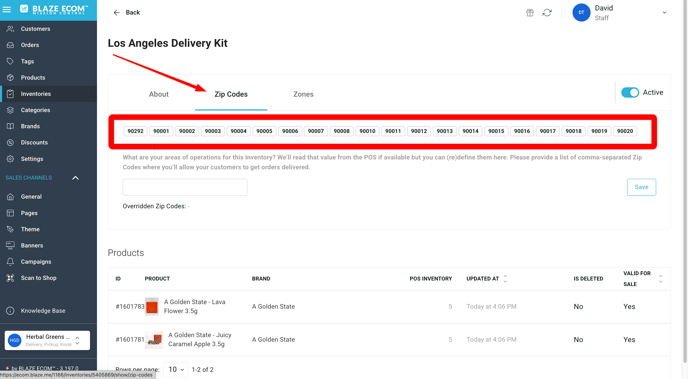The height and width of the screenshot is (379, 688).
Task: Open Discounts menu link
Action: [x=34, y=143]
